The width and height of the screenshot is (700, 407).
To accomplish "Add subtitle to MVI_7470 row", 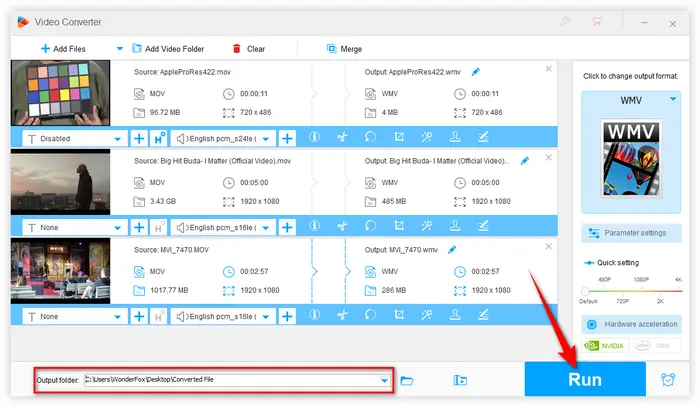I will pos(139,316).
